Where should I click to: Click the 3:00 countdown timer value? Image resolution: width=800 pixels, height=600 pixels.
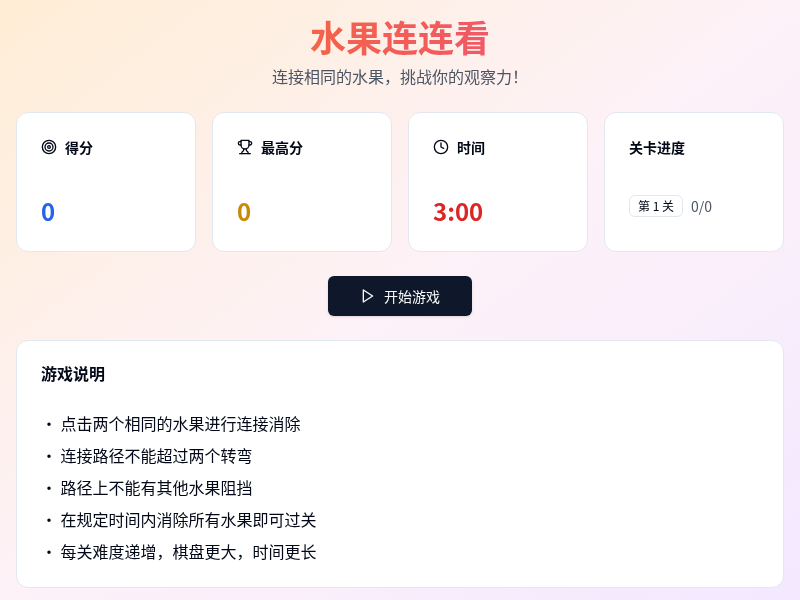(458, 212)
